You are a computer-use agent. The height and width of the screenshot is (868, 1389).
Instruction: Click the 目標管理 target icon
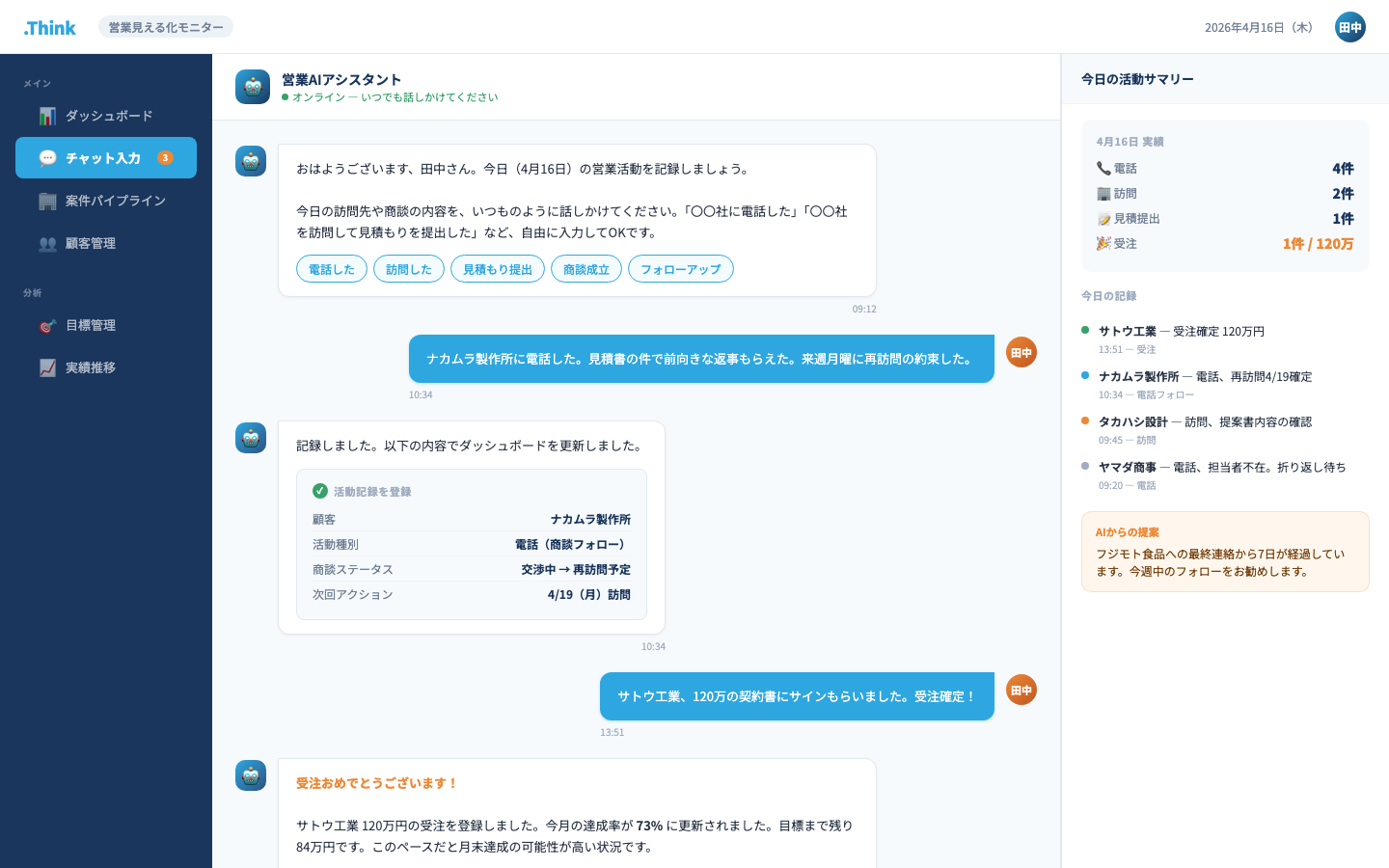(47, 325)
